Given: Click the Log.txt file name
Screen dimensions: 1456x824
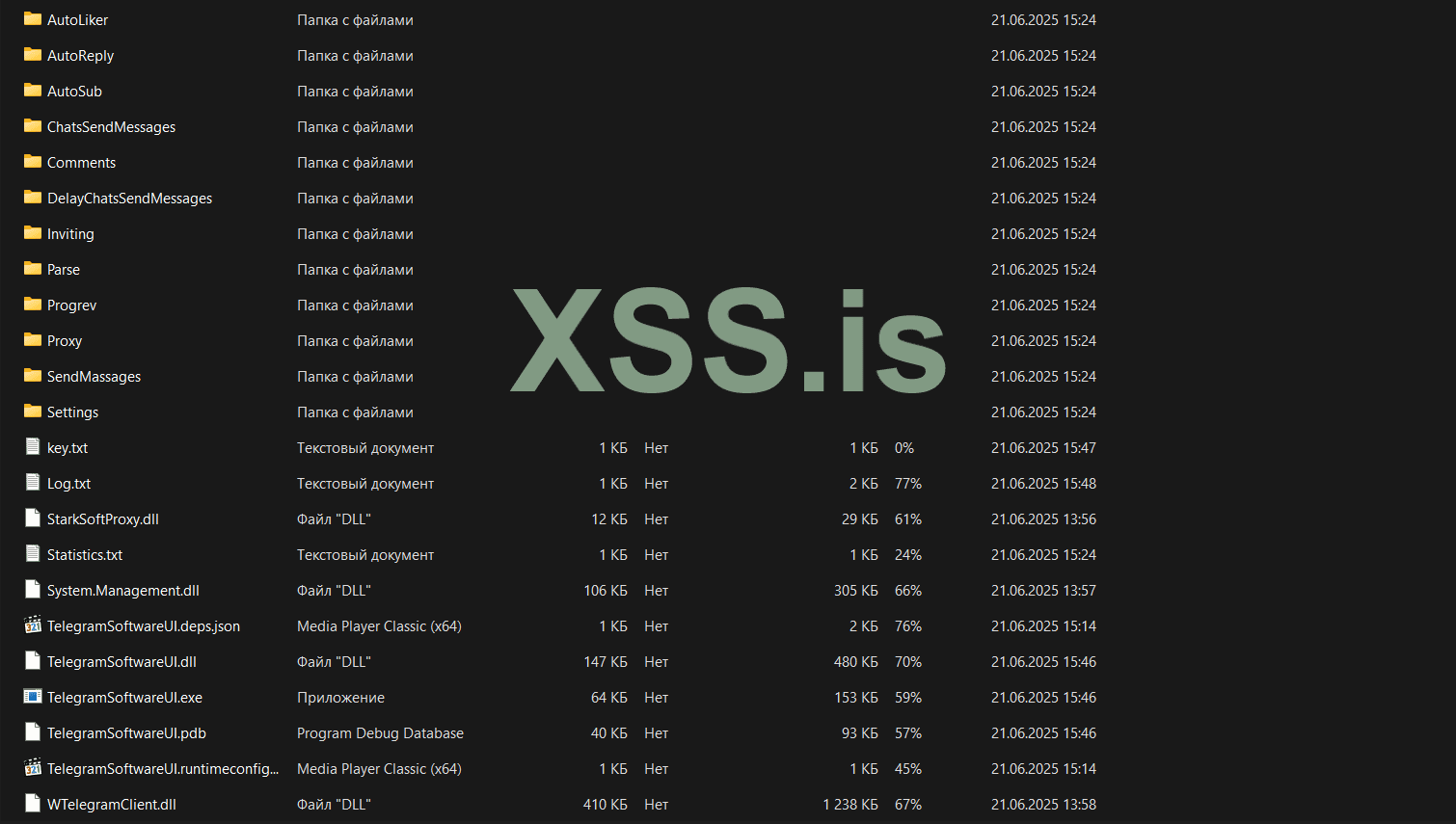Looking at the screenshot, I should 68,484.
